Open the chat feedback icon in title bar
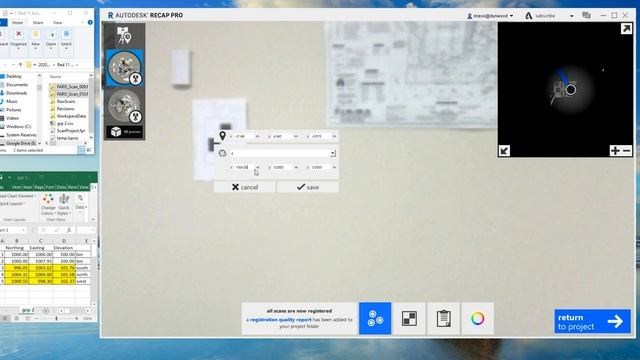 click(587, 16)
